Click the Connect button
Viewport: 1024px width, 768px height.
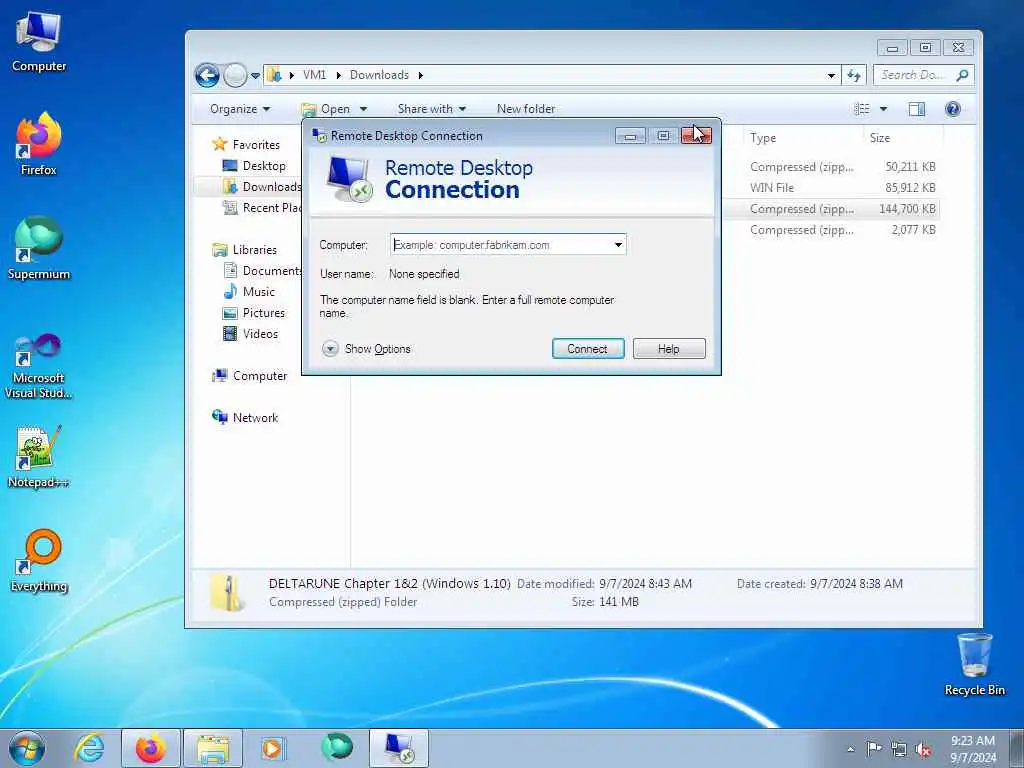tap(588, 349)
